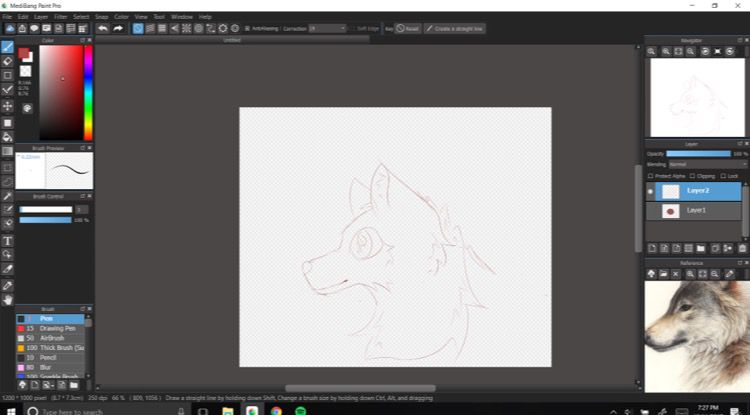Screen dimensions: 750x415
Task: Select the Text tool
Action: click(x=7, y=240)
